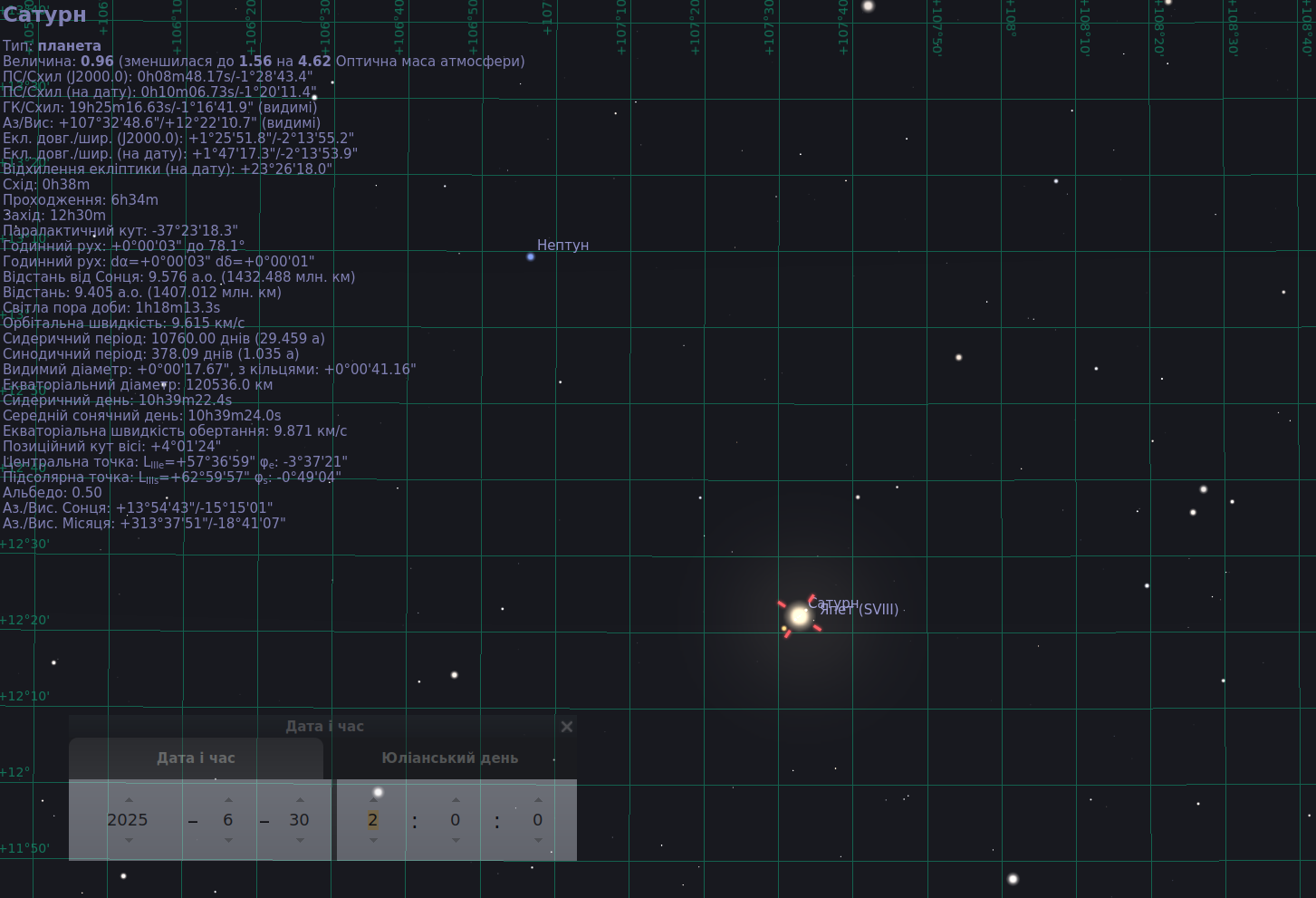Decrease the month with the down arrow

228,840
